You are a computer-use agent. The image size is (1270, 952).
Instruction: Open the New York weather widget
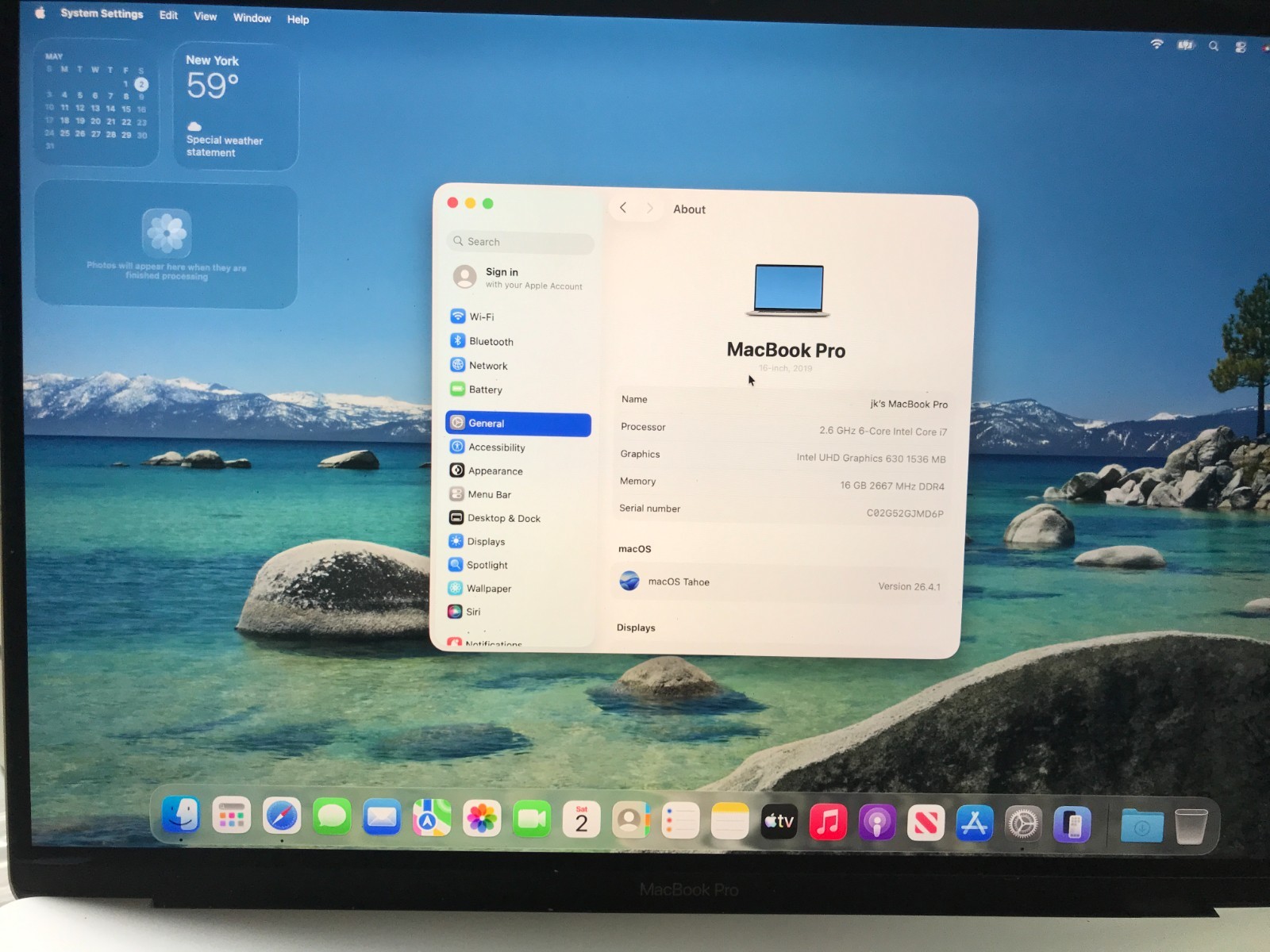pyautogui.click(x=236, y=106)
